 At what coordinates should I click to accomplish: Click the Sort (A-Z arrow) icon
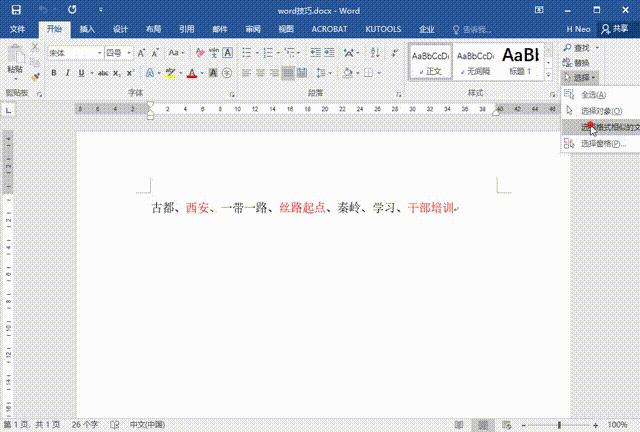point(375,53)
